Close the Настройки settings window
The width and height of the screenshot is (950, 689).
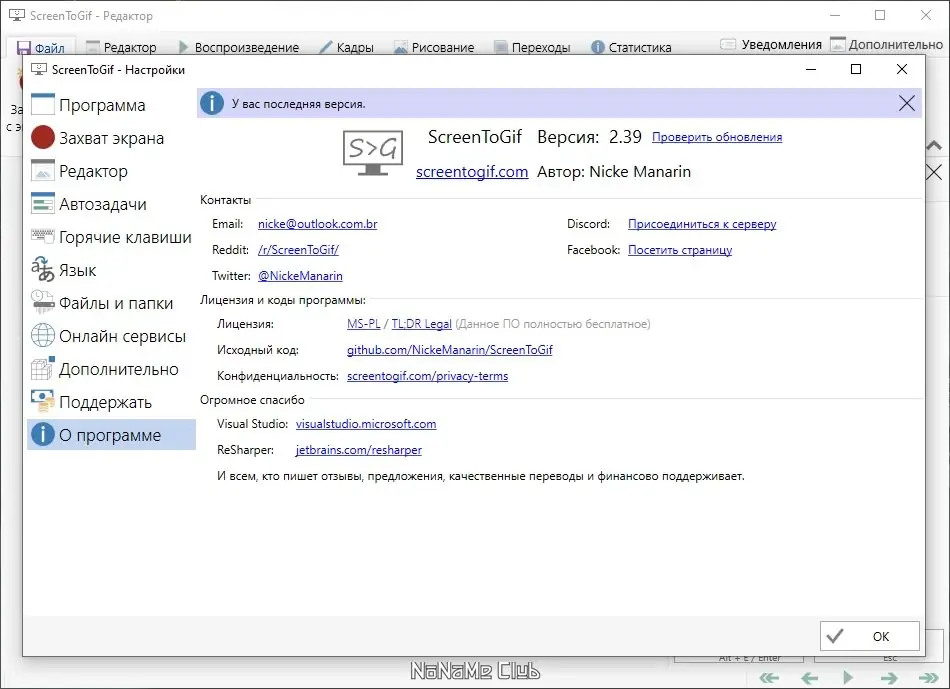(x=902, y=69)
